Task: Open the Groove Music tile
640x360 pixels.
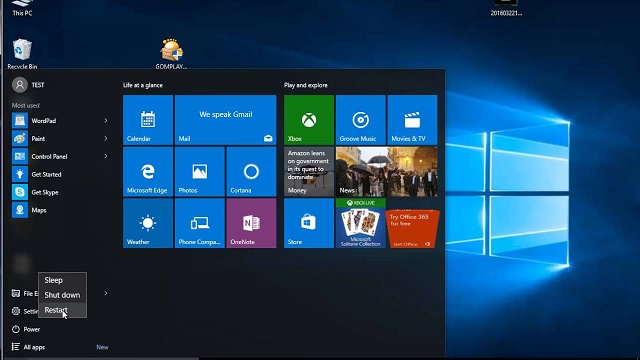Action: point(360,120)
